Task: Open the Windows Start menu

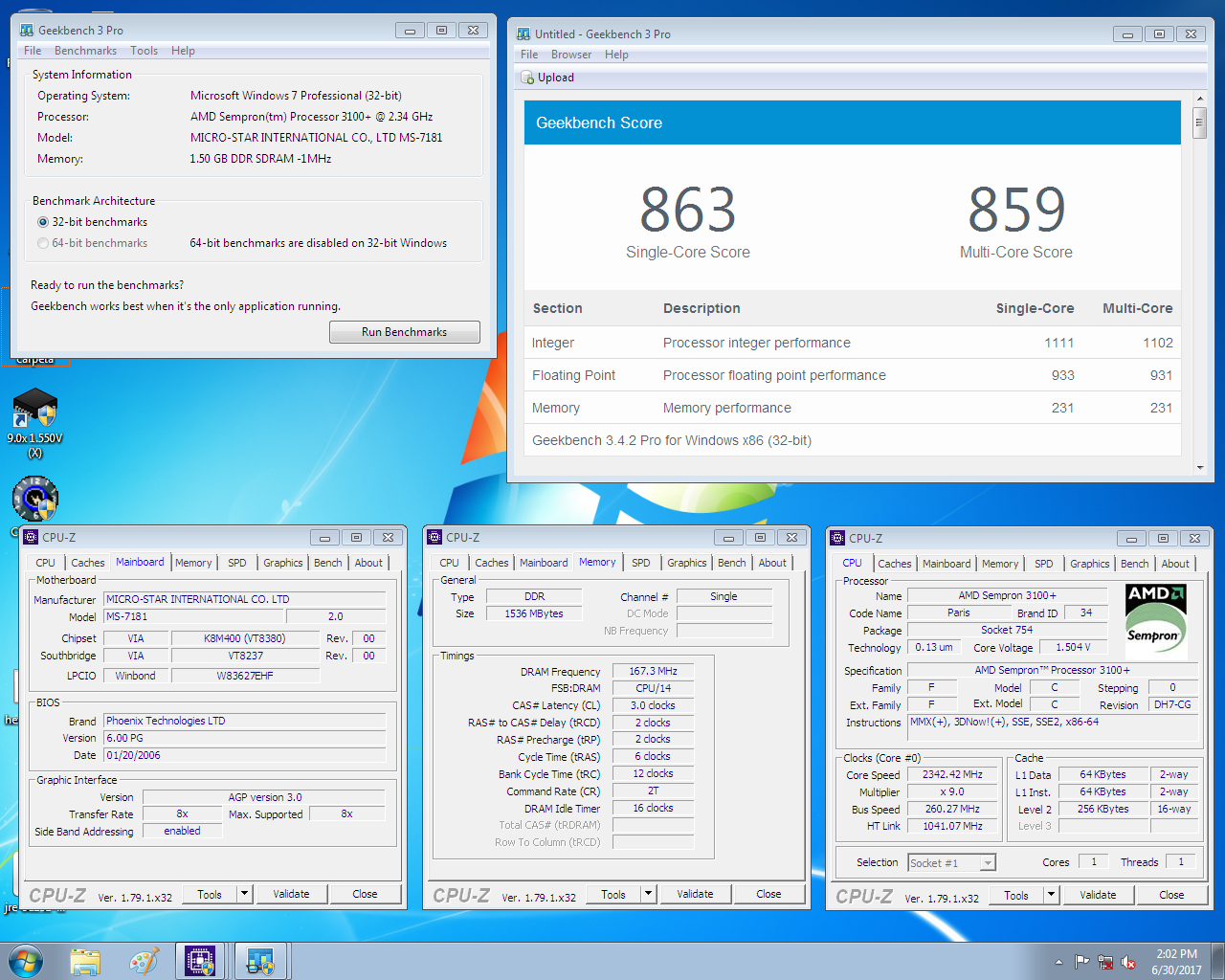Action: click(x=26, y=961)
